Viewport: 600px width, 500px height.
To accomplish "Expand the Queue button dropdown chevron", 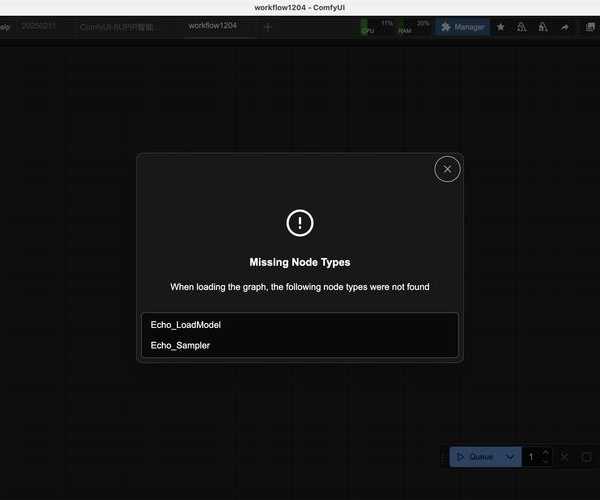I will point(510,457).
